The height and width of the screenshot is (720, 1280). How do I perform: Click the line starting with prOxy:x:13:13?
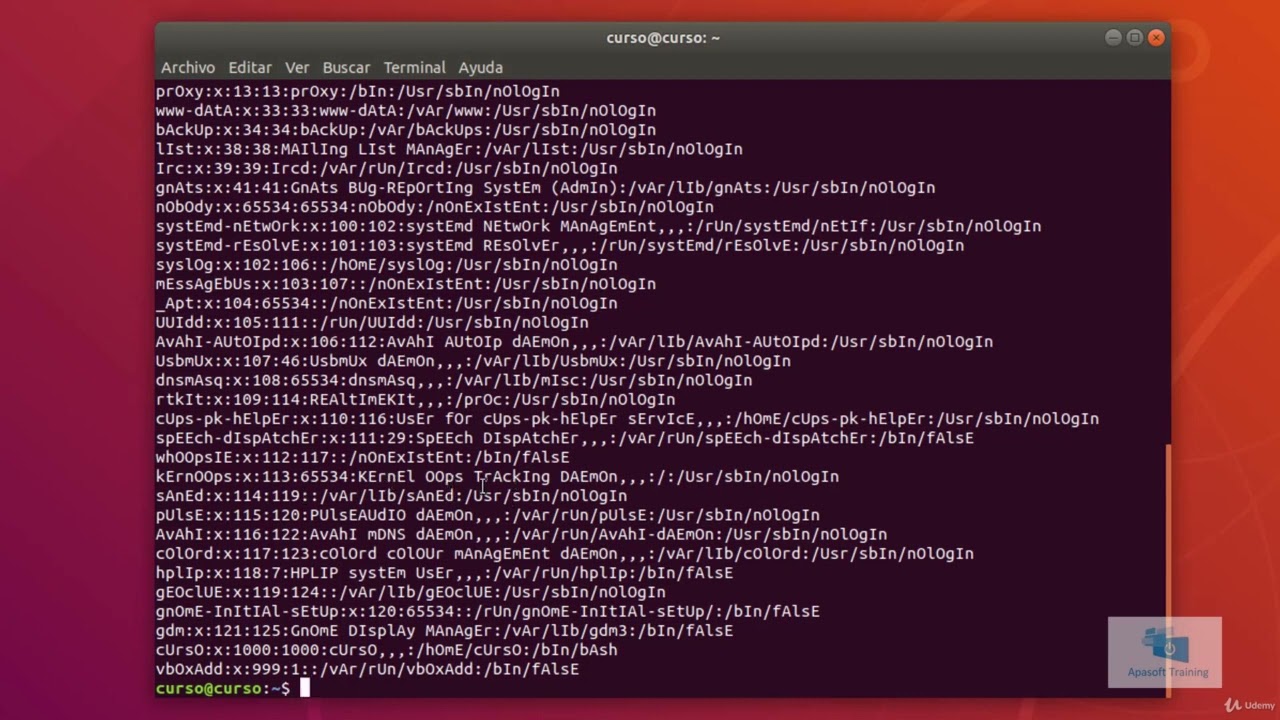358,91
